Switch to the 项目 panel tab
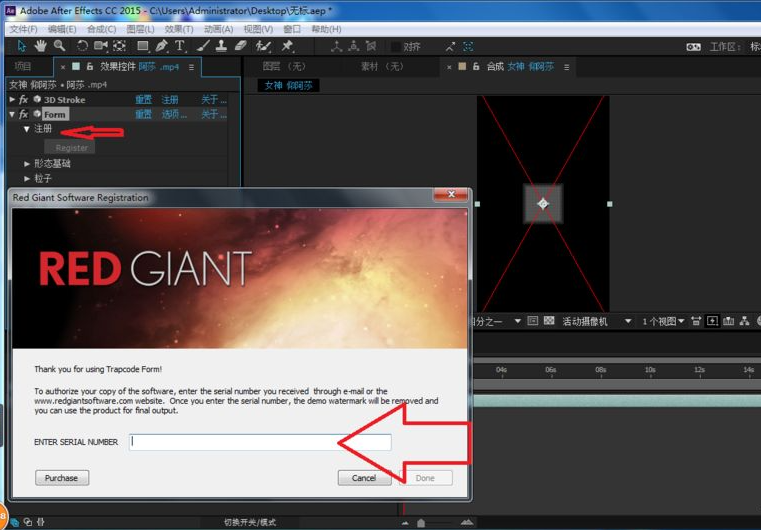 click(x=22, y=66)
